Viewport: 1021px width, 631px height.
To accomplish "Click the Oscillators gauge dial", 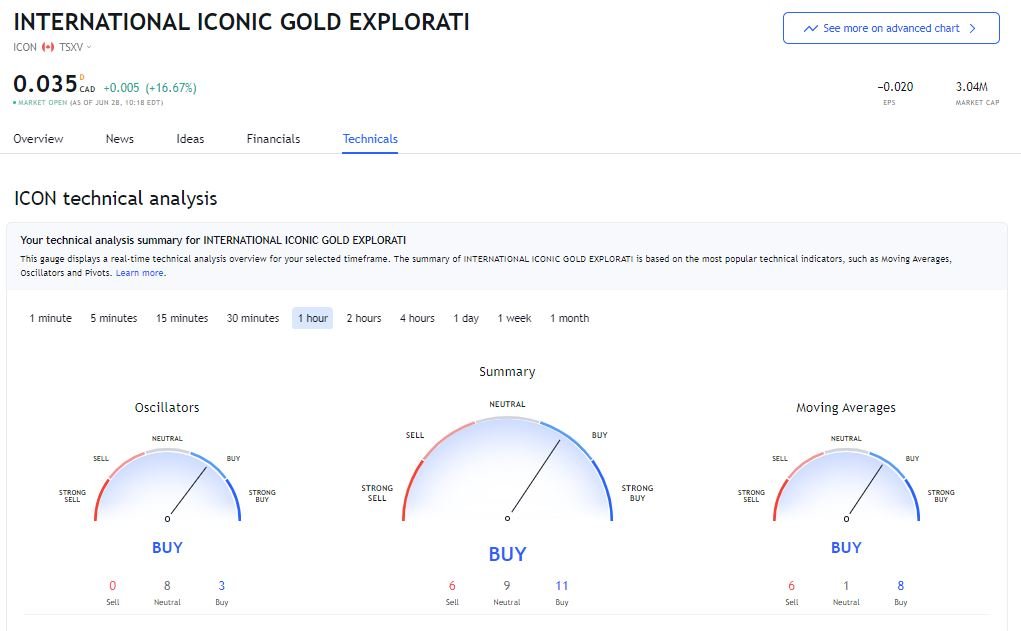I will coord(167,485).
